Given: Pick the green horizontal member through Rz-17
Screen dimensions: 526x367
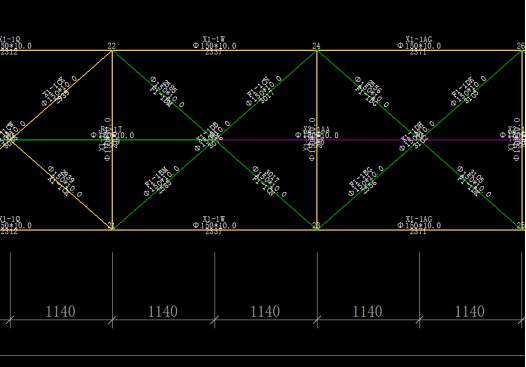Looking at the screenshot, I should pyautogui.click(x=111, y=140).
